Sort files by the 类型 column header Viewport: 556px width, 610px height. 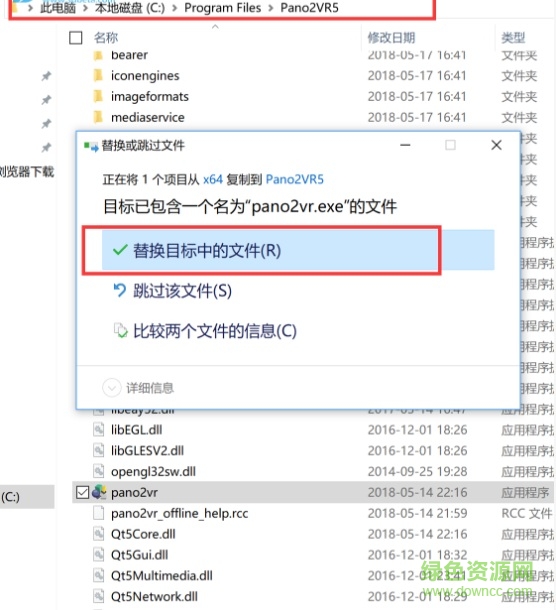pos(513,38)
